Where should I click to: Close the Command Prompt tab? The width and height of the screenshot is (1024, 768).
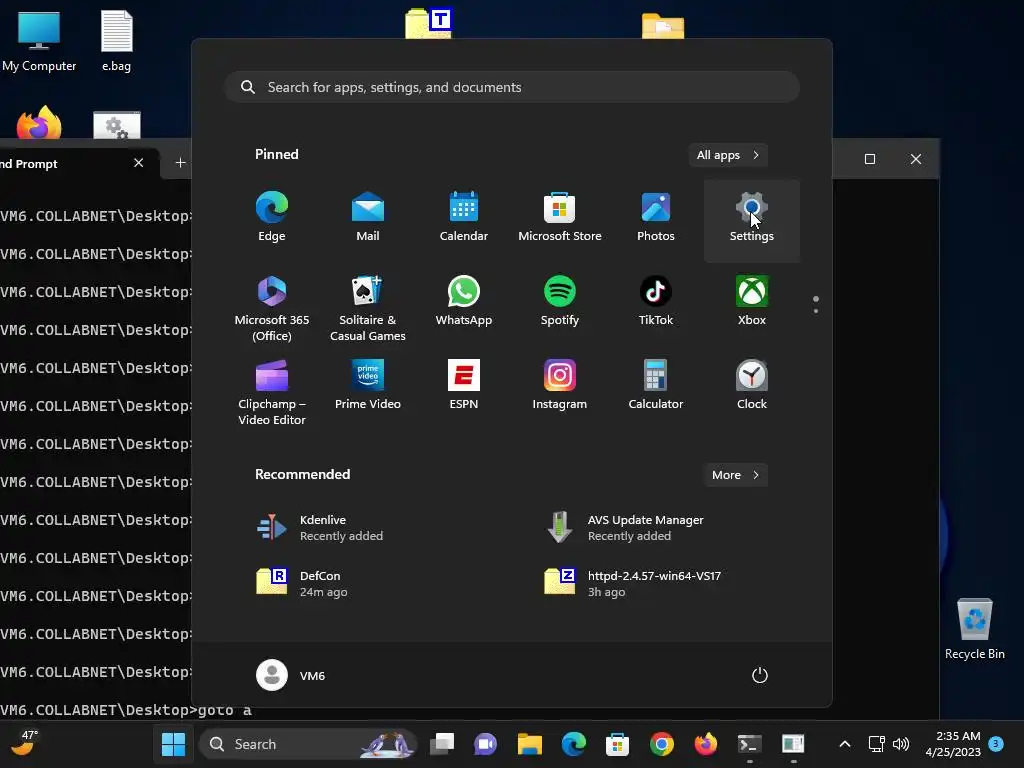(138, 163)
